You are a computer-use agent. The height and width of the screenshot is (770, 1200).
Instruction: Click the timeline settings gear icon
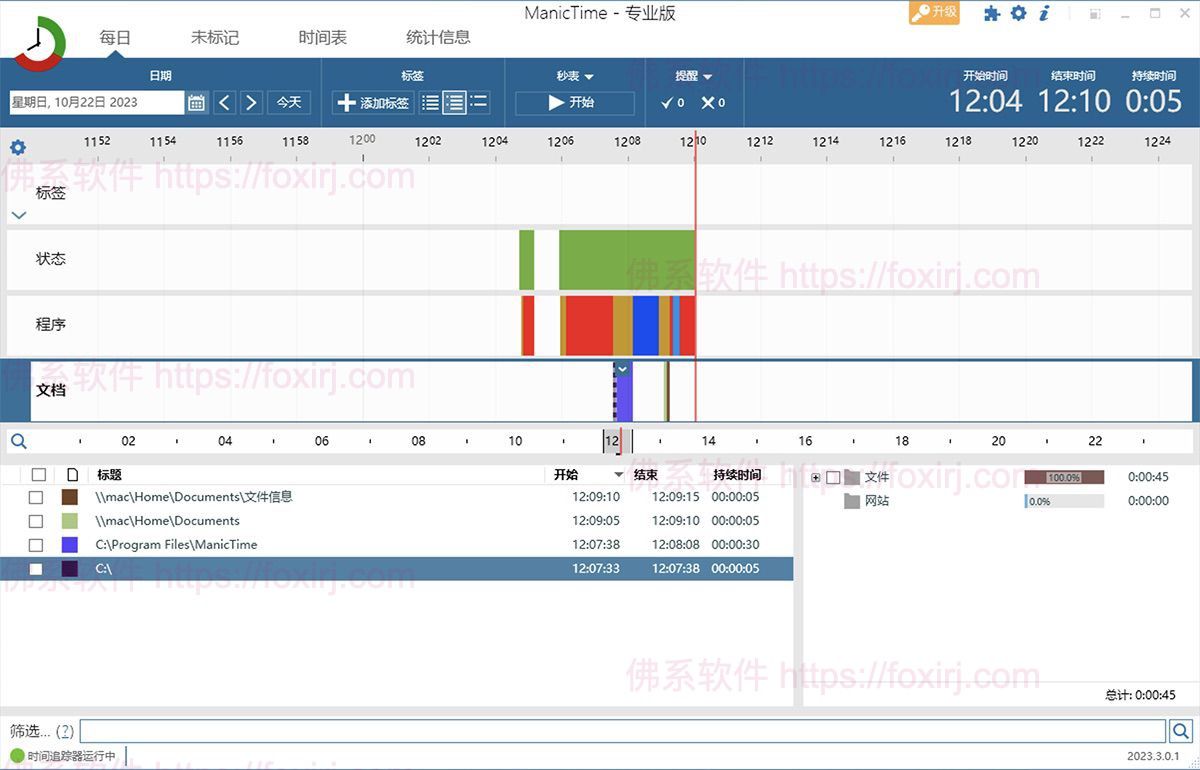click(x=18, y=148)
